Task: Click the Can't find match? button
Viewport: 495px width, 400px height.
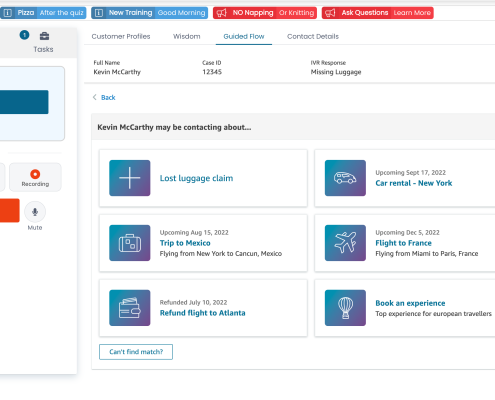Action: pyautogui.click(x=136, y=352)
